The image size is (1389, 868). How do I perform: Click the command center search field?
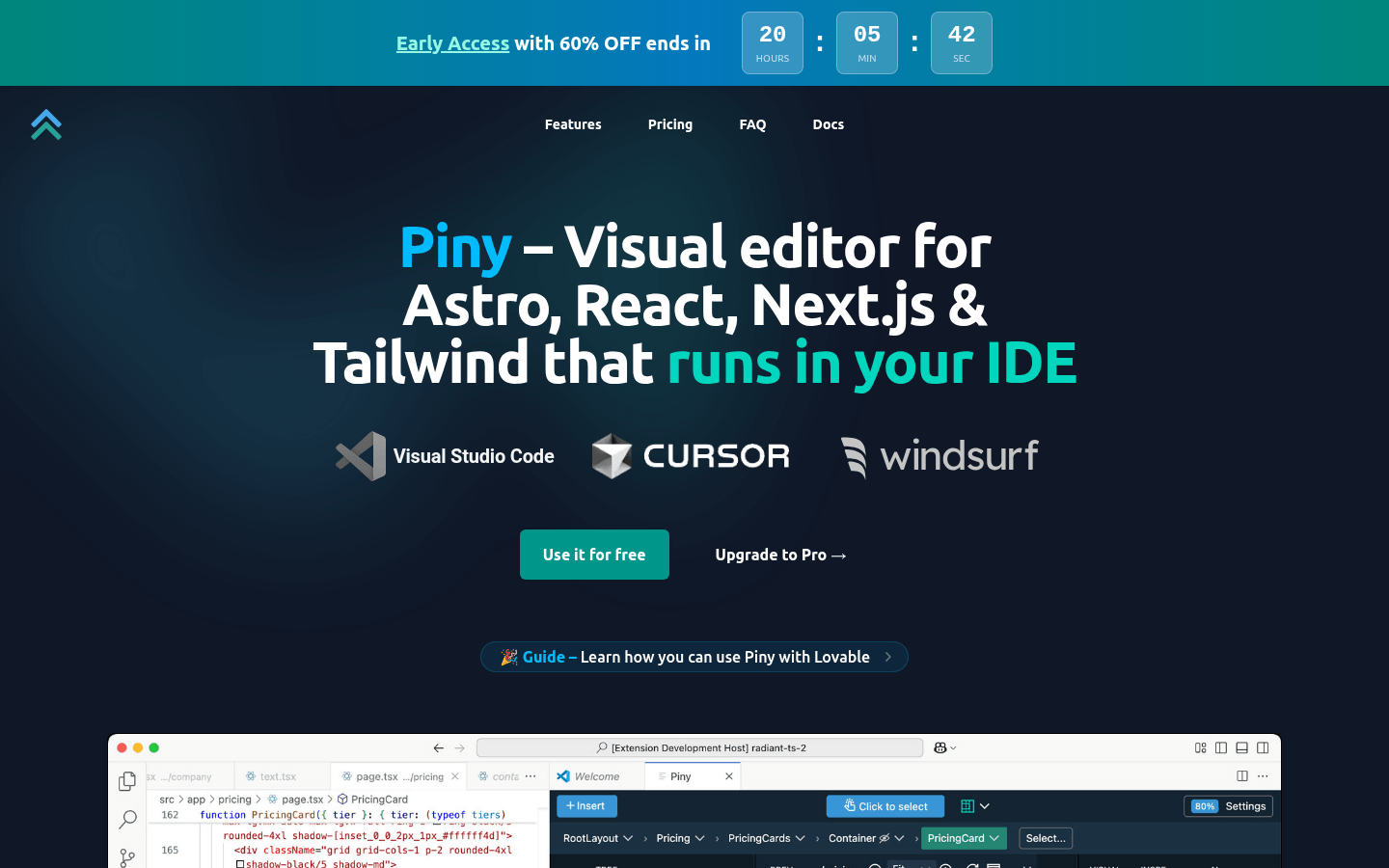tap(700, 747)
